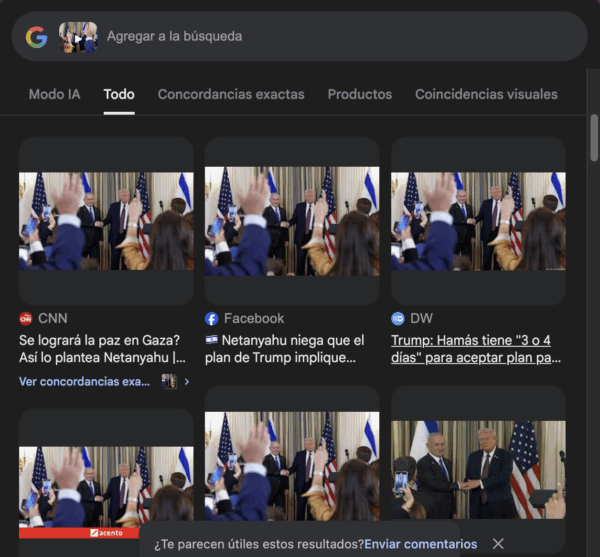Click 'Ver concordancias exa...' link

click(84, 381)
